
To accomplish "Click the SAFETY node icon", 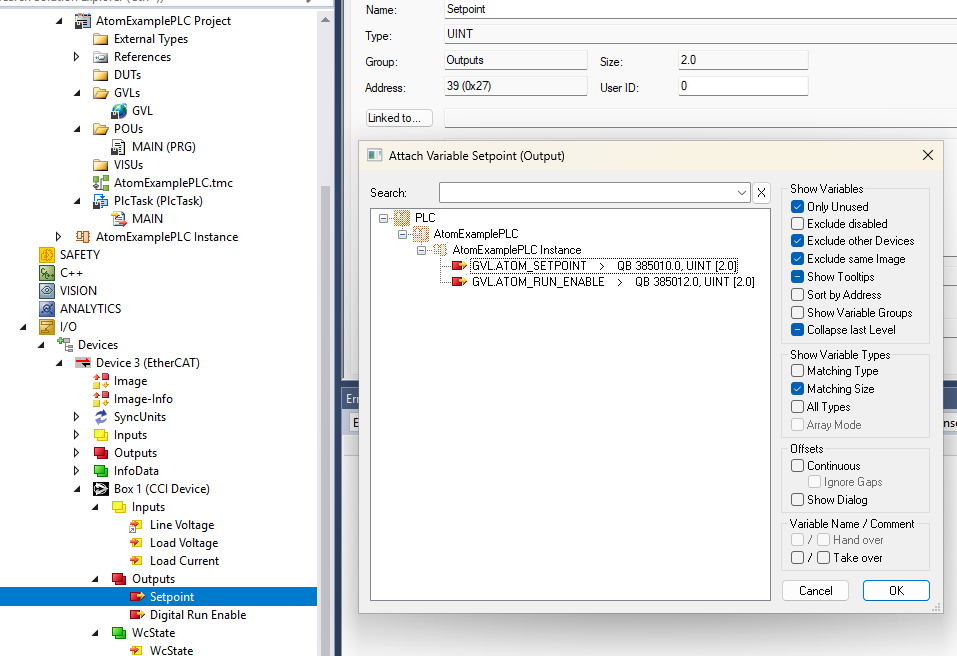I will [47, 254].
